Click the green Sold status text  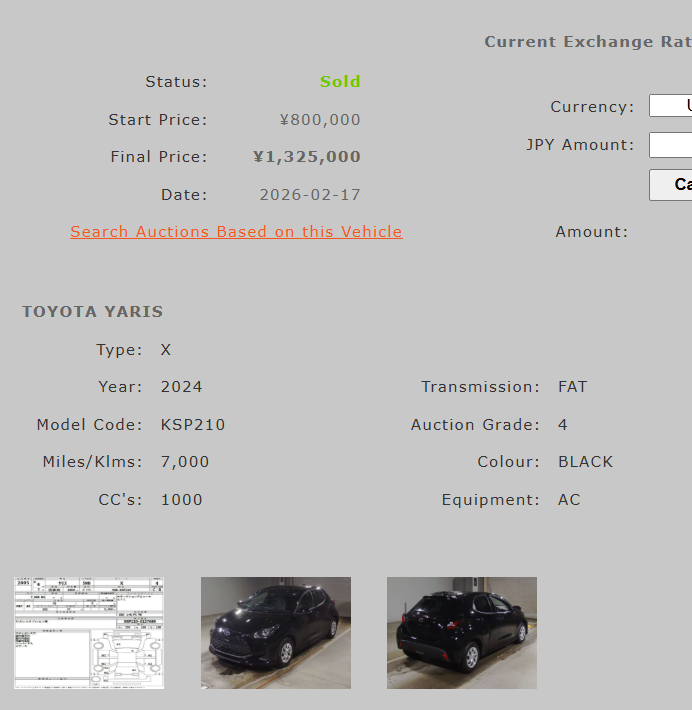click(340, 82)
